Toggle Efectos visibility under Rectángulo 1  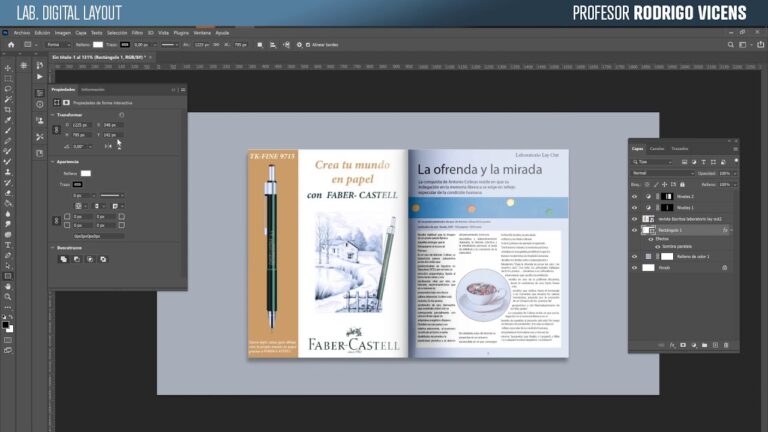point(651,239)
